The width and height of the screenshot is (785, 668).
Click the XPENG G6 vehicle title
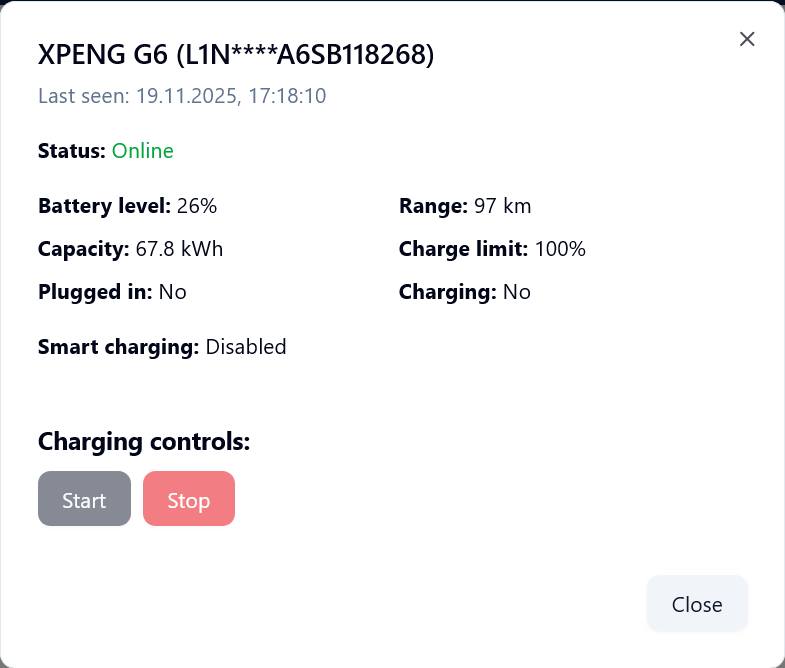coord(236,55)
